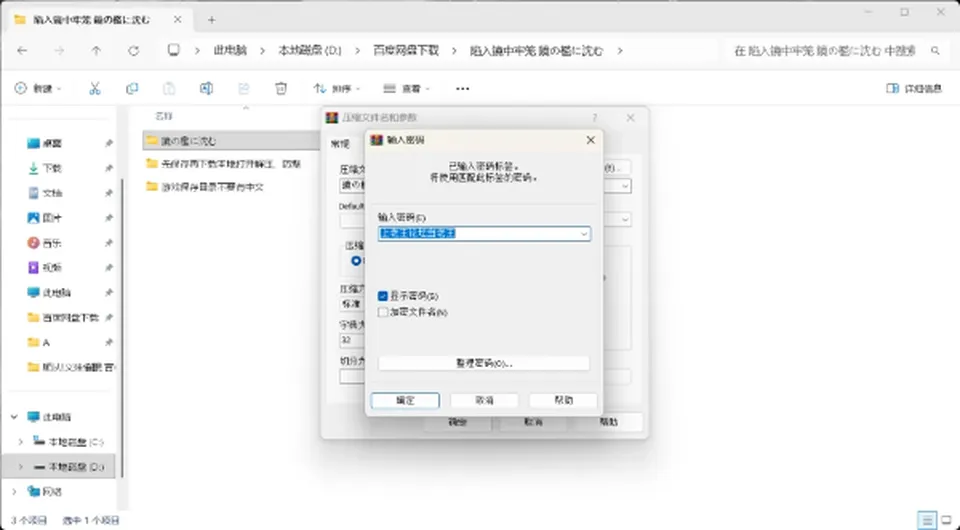The image size is (960, 530).
Task: Copy the selected item using the toolbar icon
Action: (x=132, y=89)
